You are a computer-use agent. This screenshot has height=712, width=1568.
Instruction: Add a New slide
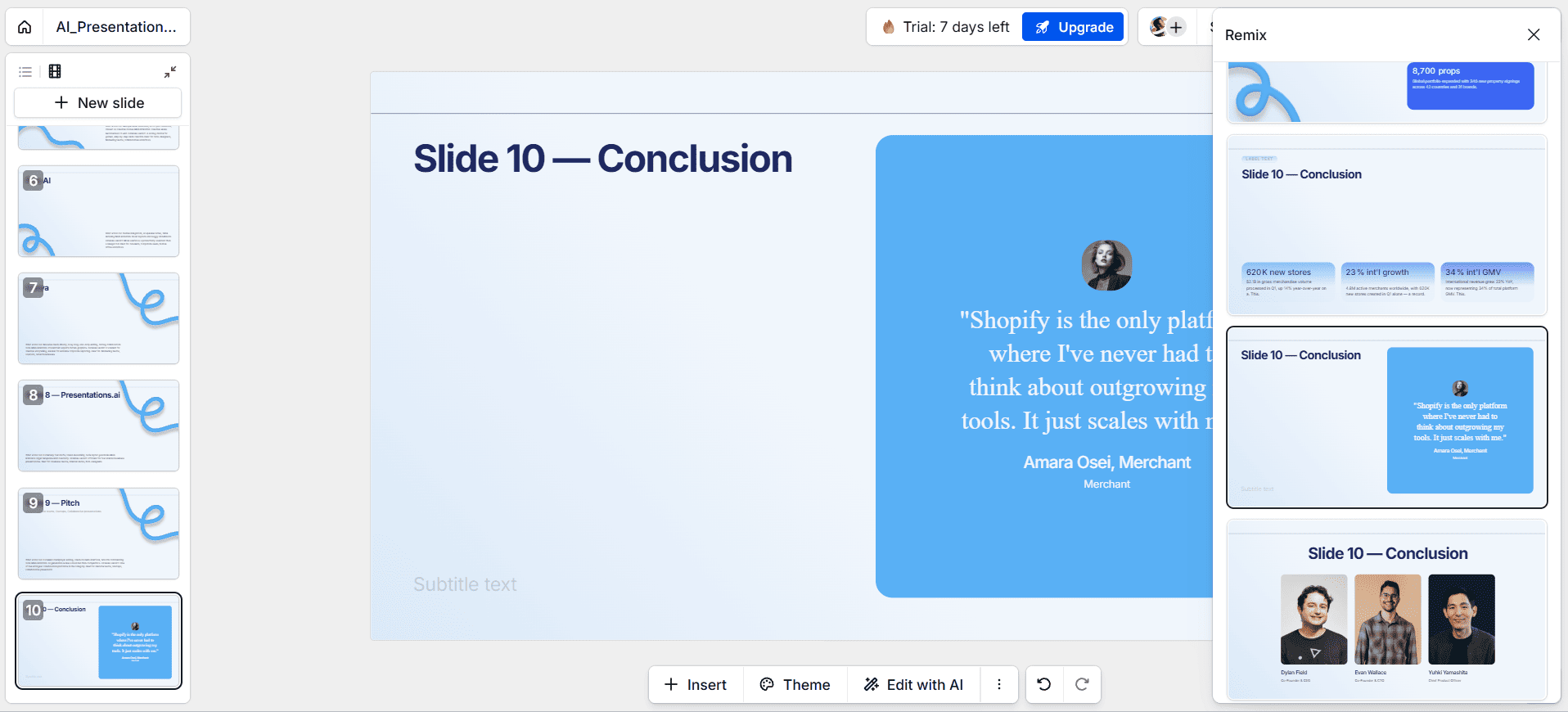tap(98, 103)
